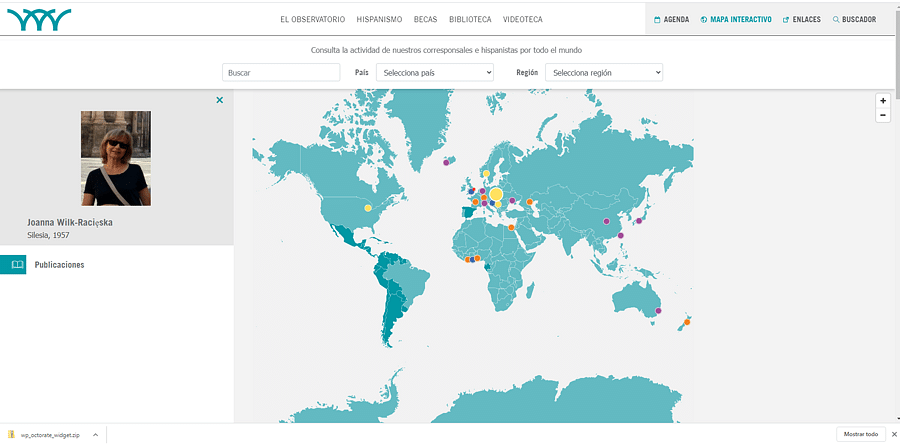The height and width of the screenshot is (444, 900).
Task: Open the El Observatorio menu
Action: click(x=312, y=19)
